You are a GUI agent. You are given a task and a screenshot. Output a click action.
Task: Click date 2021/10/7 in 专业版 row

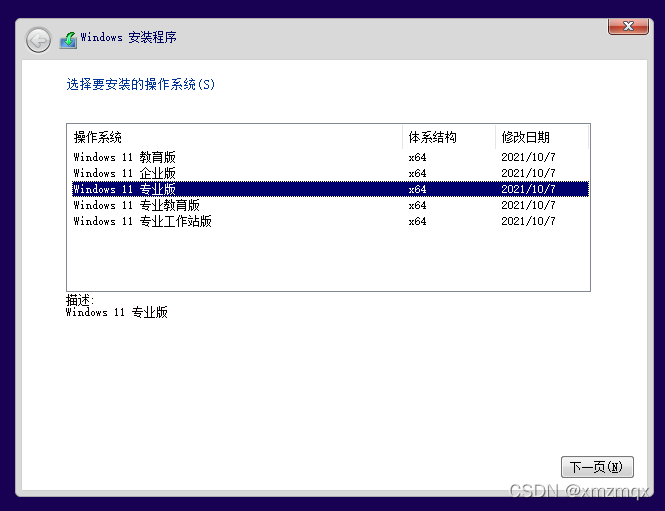pos(528,189)
